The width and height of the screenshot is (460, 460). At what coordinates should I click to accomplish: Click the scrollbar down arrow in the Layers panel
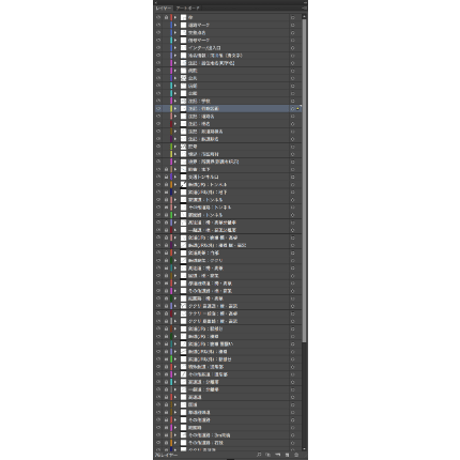[304, 449]
